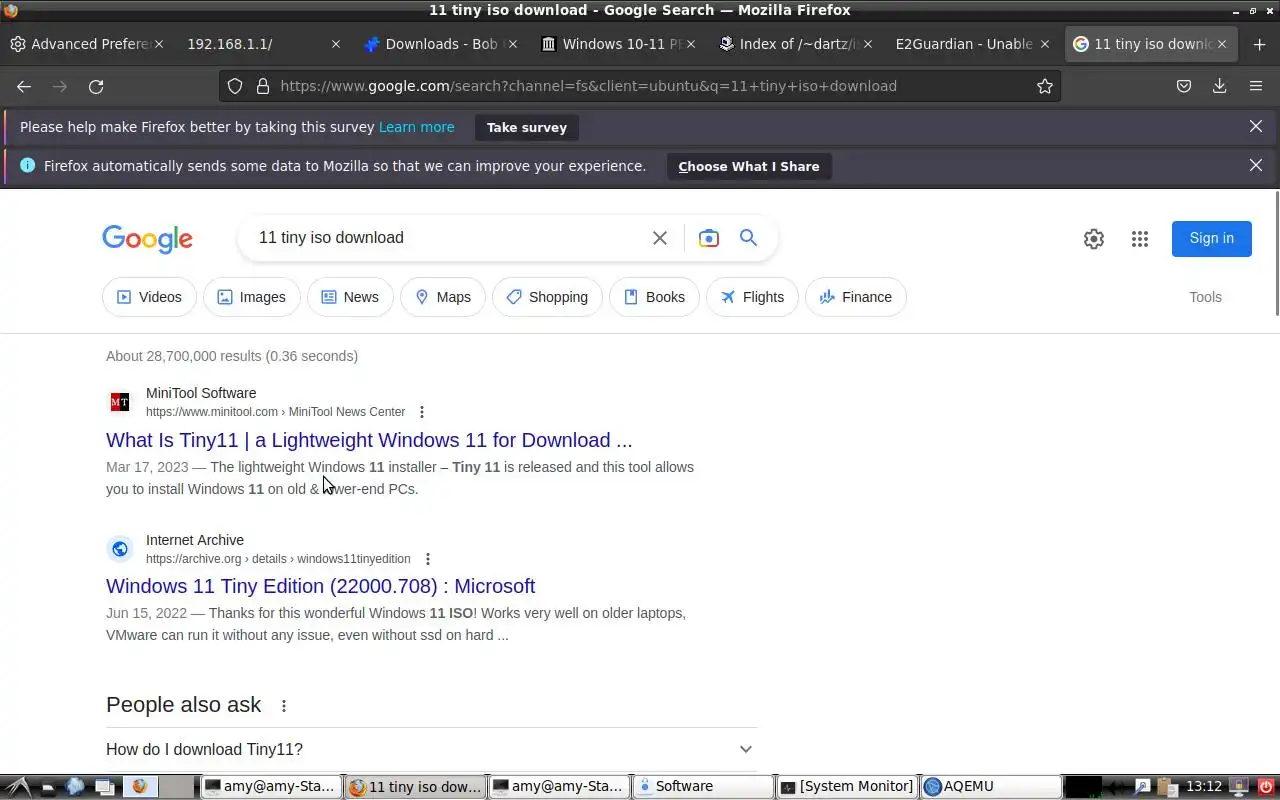The image size is (1280, 800).
Task: Switch to System Monitor taskbar window
Action: coord(847,787)
